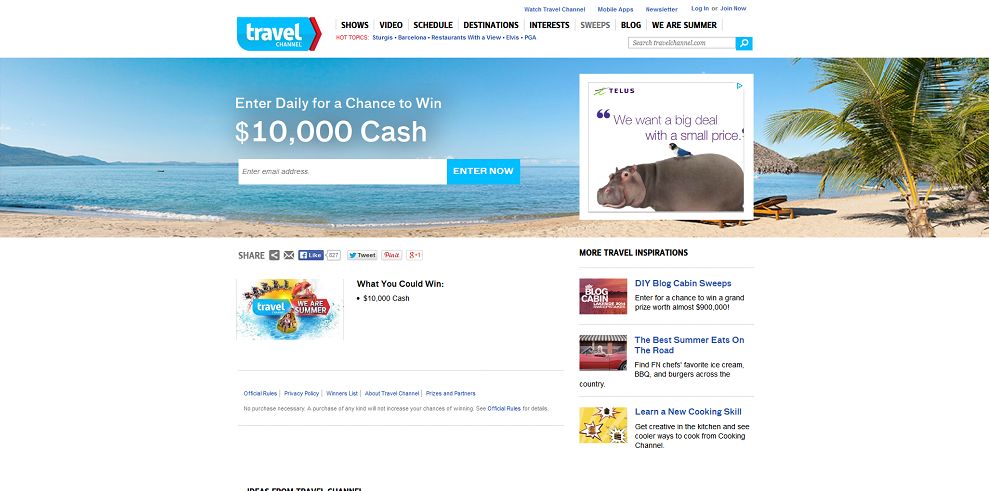Click the Enter Now button
The image size is (989, 491).
(483, 171)
